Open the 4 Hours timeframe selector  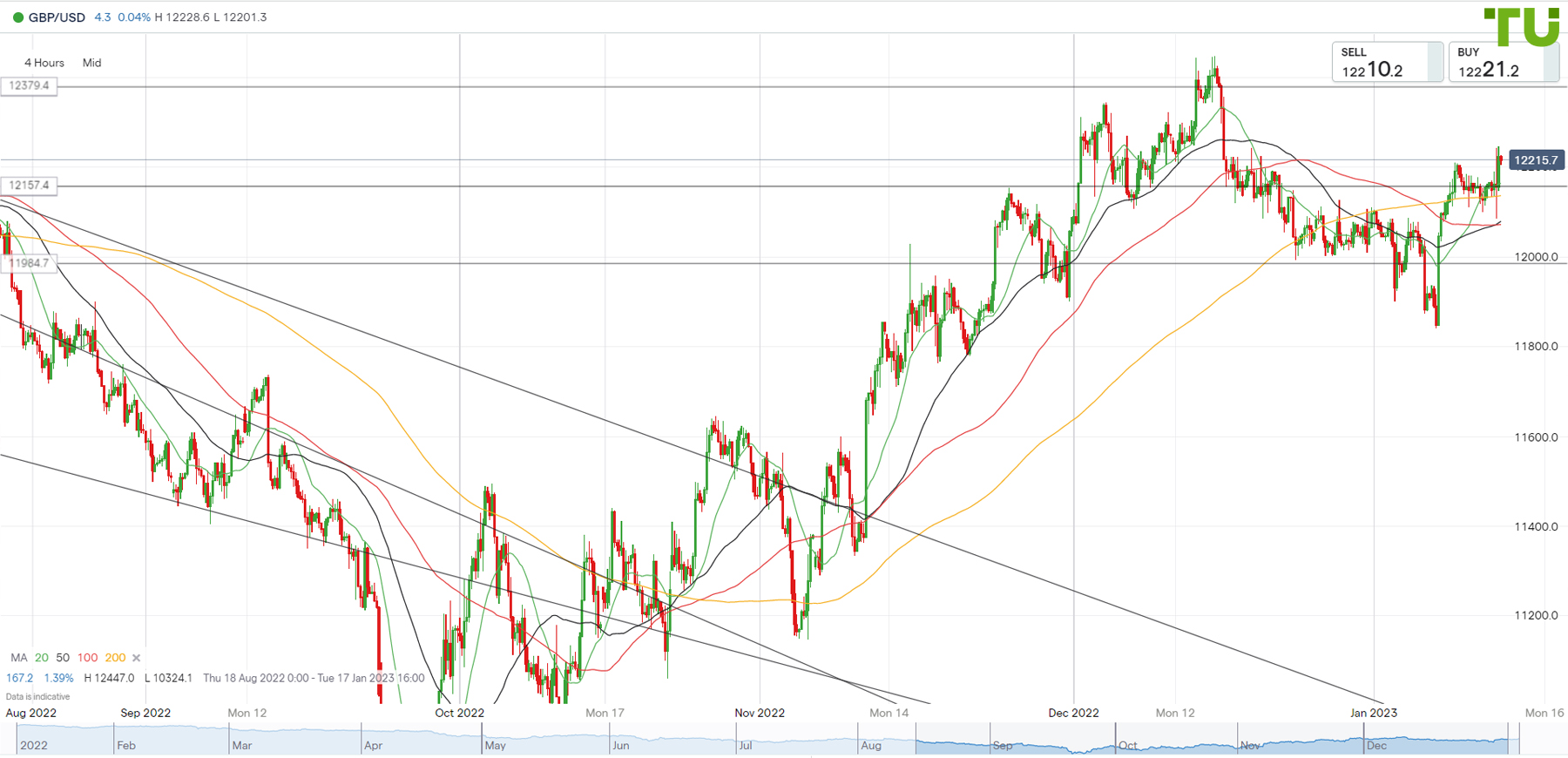44,63
